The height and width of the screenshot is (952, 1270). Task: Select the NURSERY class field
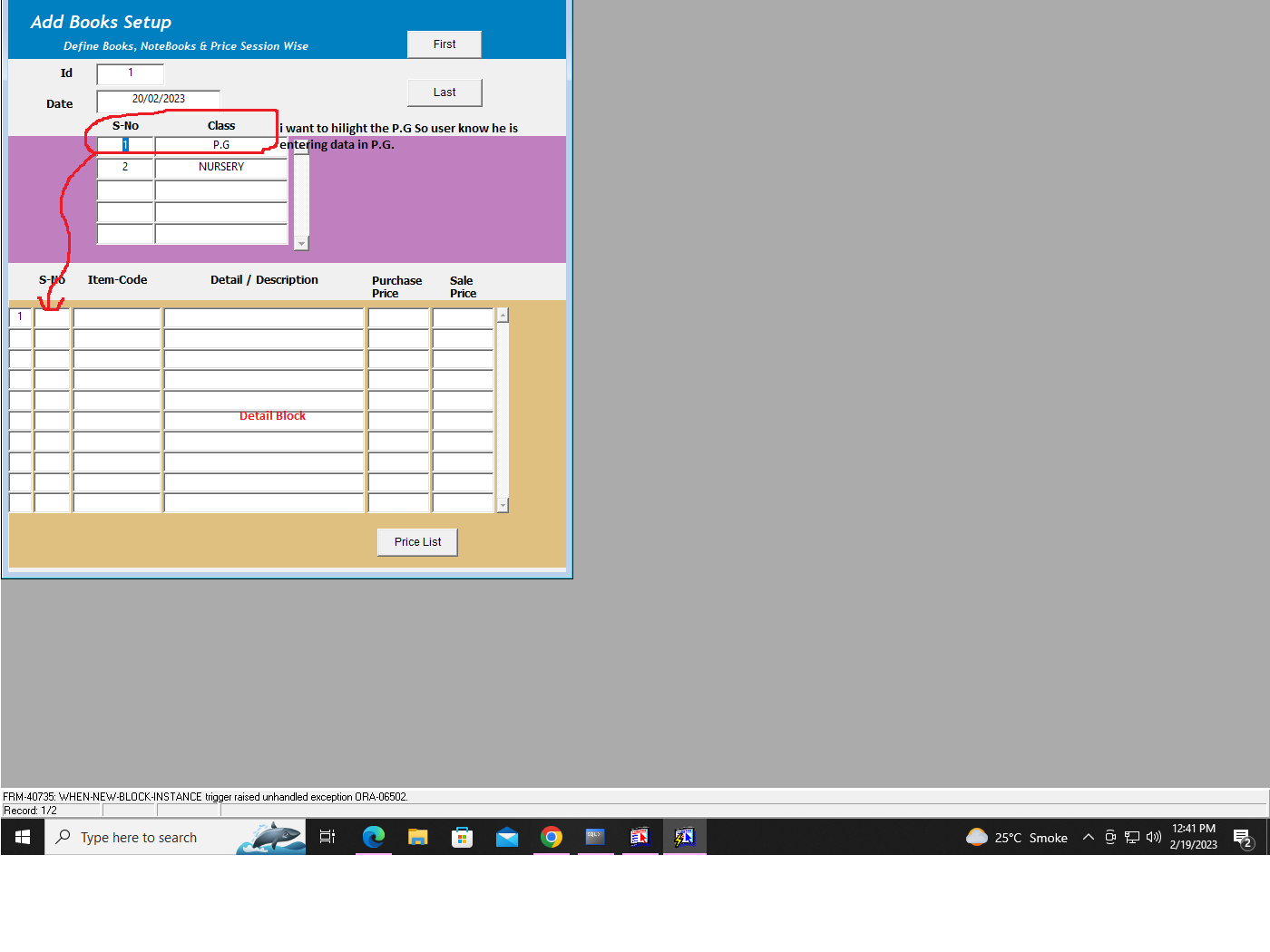pyautogui.click(x=221, y=167)
